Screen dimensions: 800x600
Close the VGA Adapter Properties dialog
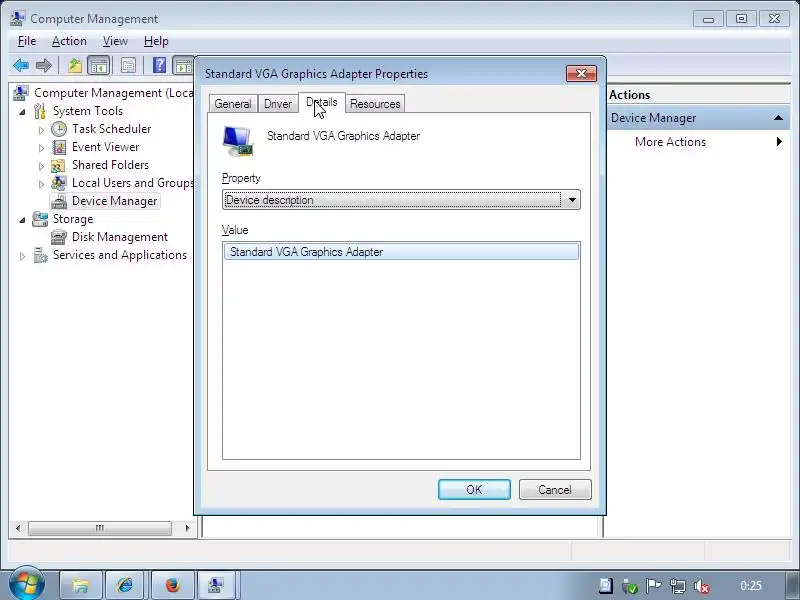581,74
